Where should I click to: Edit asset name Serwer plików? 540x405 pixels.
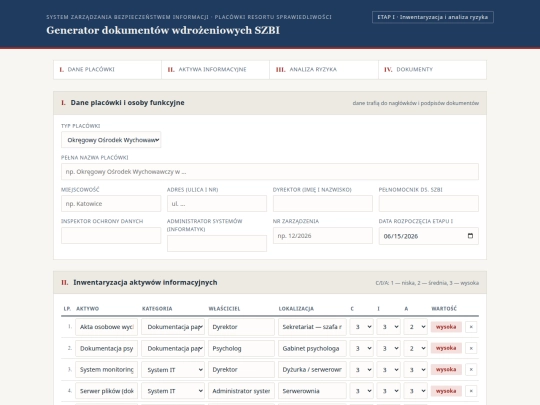point(106,391)
